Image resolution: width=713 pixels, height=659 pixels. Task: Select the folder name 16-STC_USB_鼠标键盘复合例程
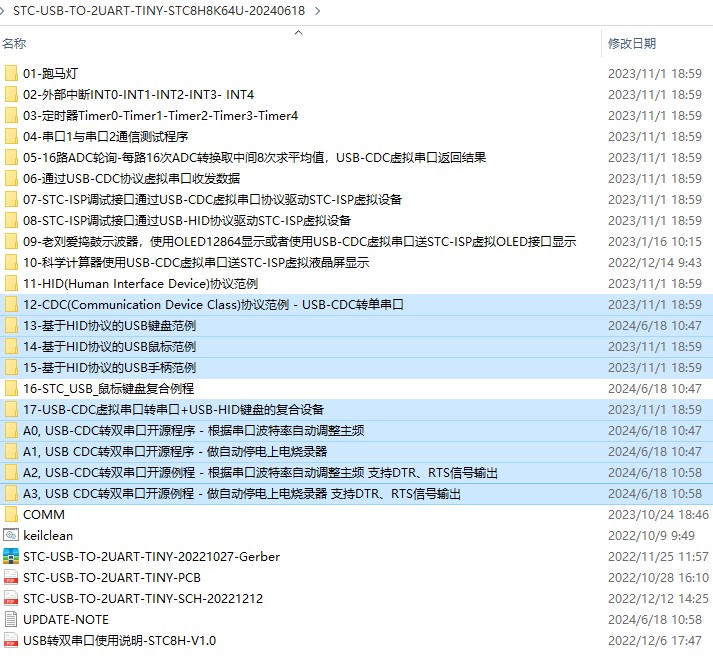pos(108,388)
